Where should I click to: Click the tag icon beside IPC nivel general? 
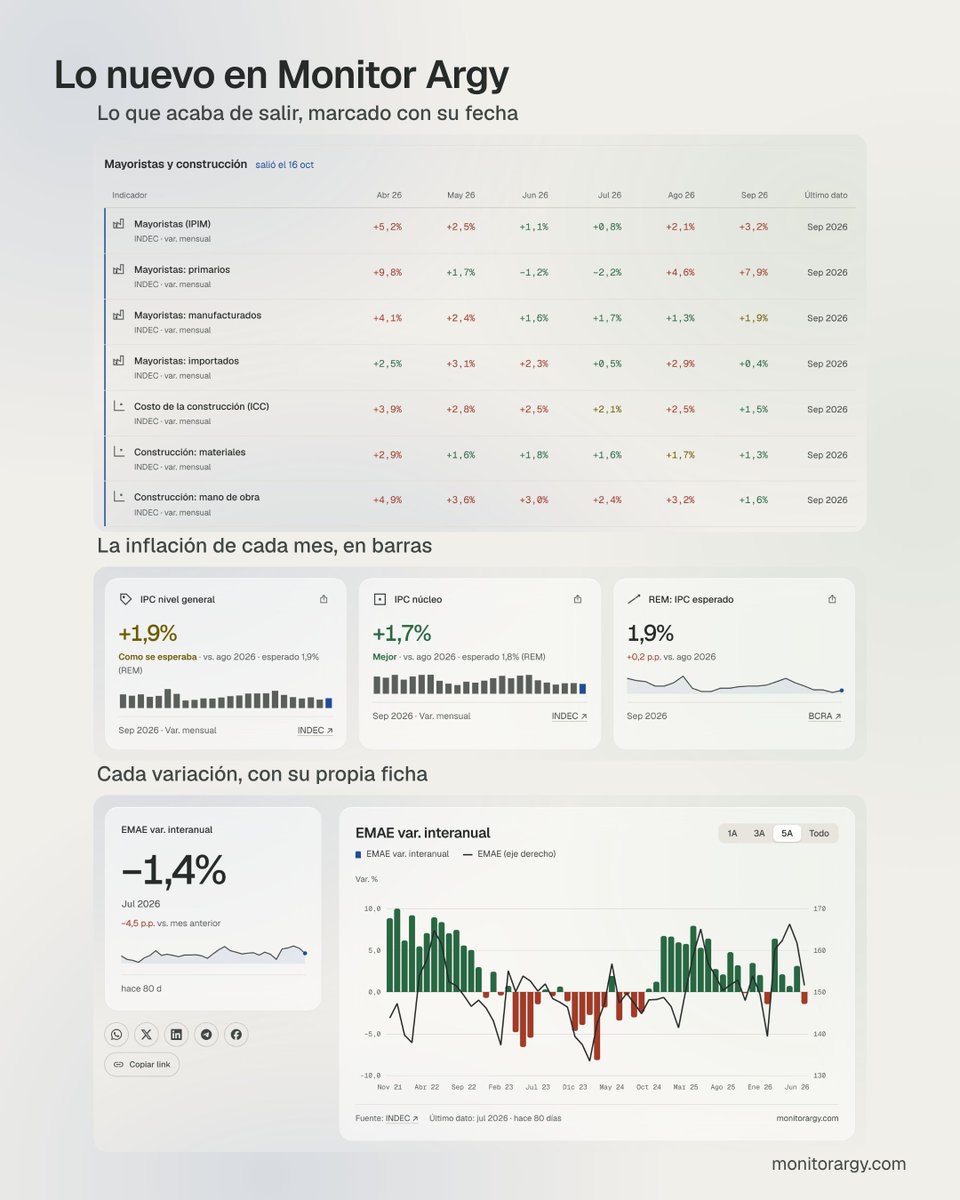click(x=125, y=599)
